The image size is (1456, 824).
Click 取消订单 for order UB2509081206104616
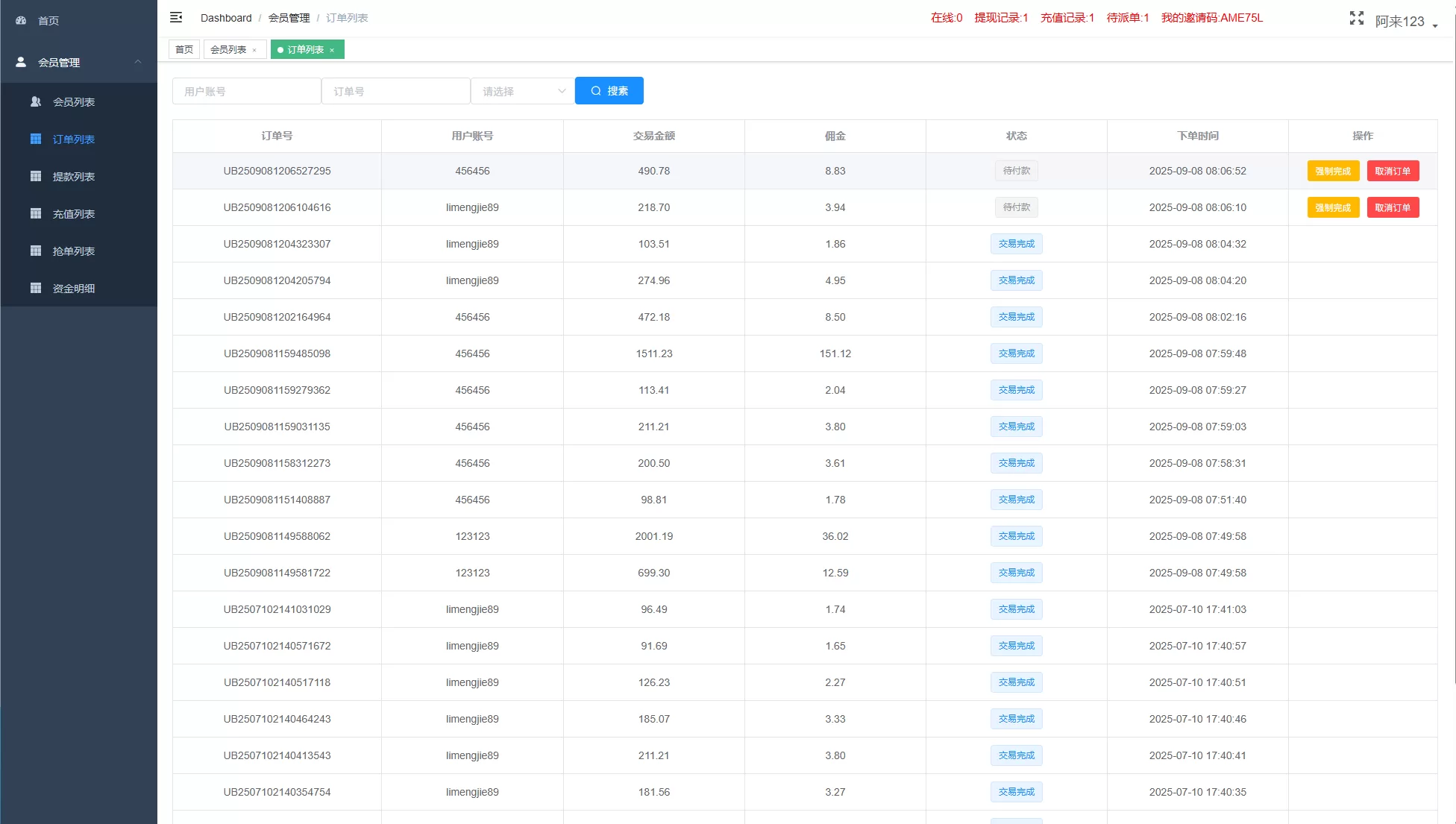pyautogui.click(x=1392, y=207)
